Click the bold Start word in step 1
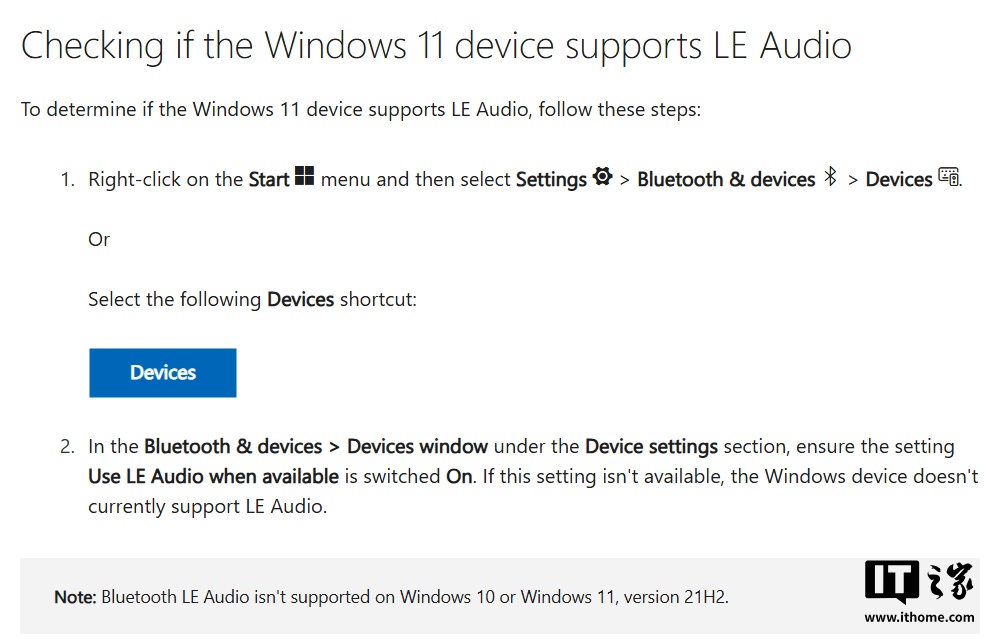This screenshot has height=644, width=991. 269,180
